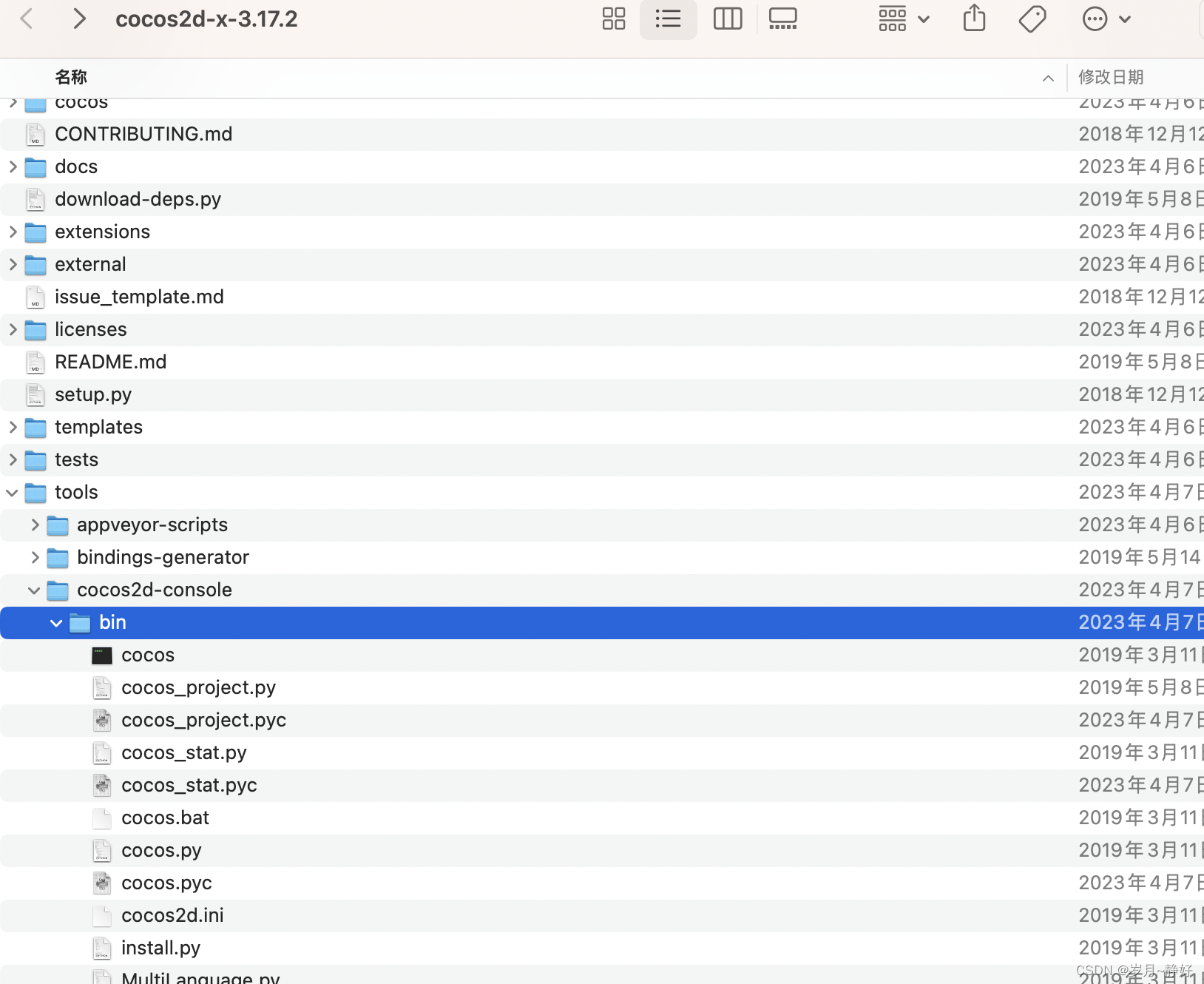Collapse the tools folder
This screenshot has width=1204, height=984.
click(13, 493)
